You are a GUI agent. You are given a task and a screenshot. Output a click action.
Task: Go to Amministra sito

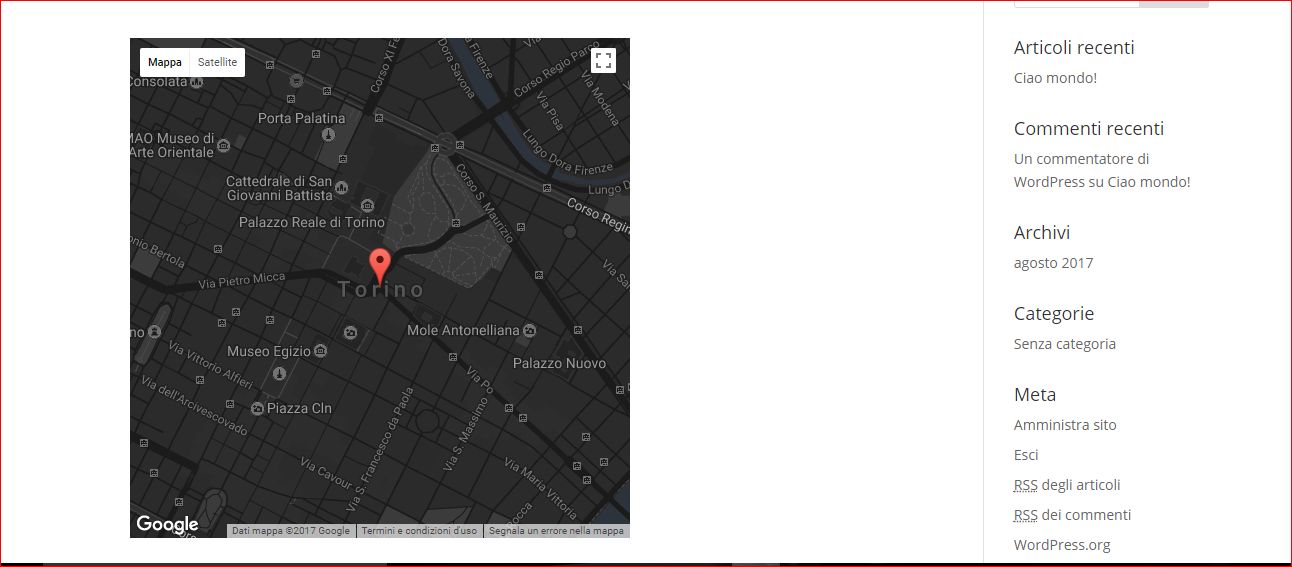pos(1065,425)
